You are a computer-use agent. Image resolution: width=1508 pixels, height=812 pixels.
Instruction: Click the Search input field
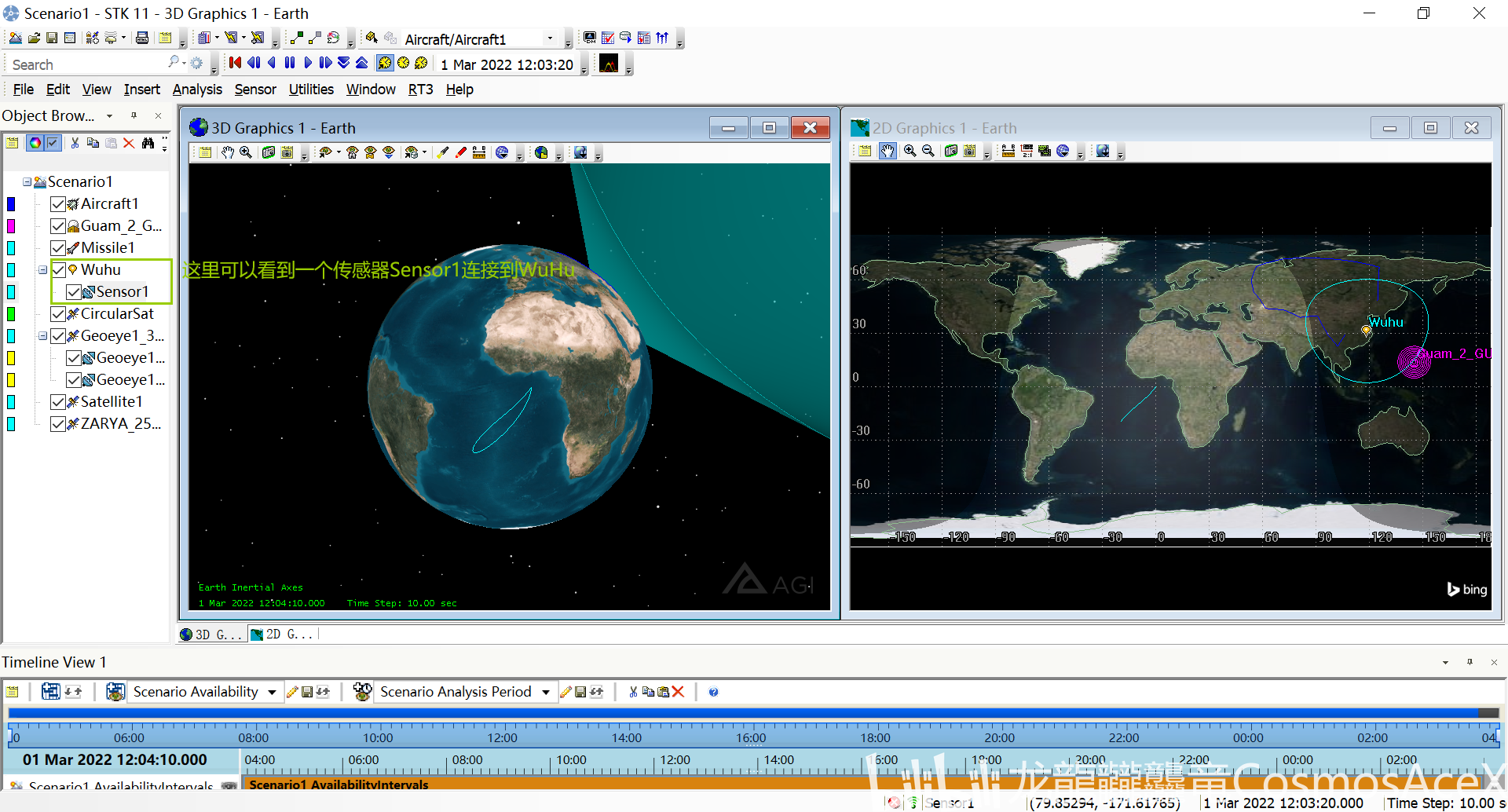coord(86,64)
